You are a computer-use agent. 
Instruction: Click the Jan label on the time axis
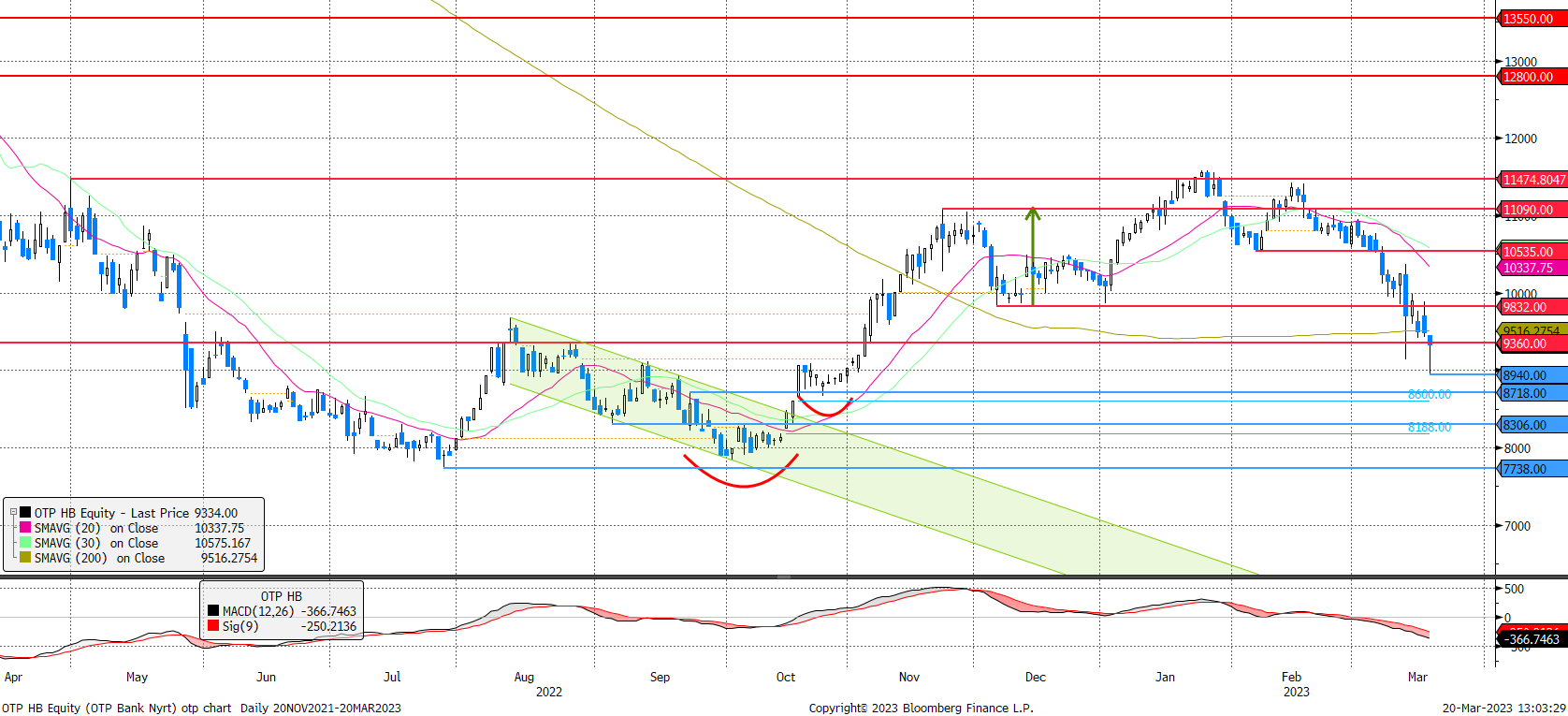click(x=1165, y=677)
